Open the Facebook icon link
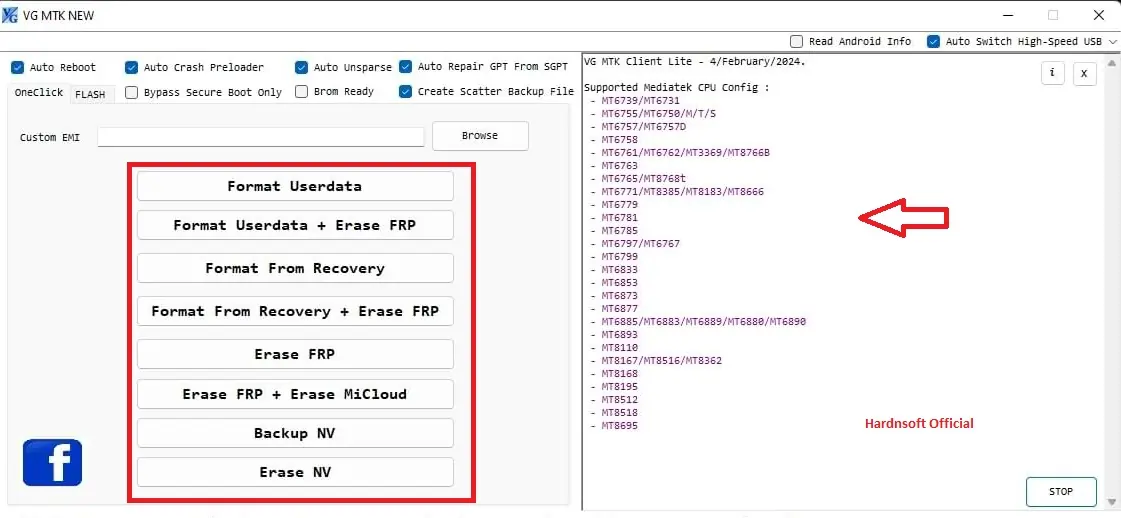This screenshot has width=1121, height=518. [x=52, y=462]
